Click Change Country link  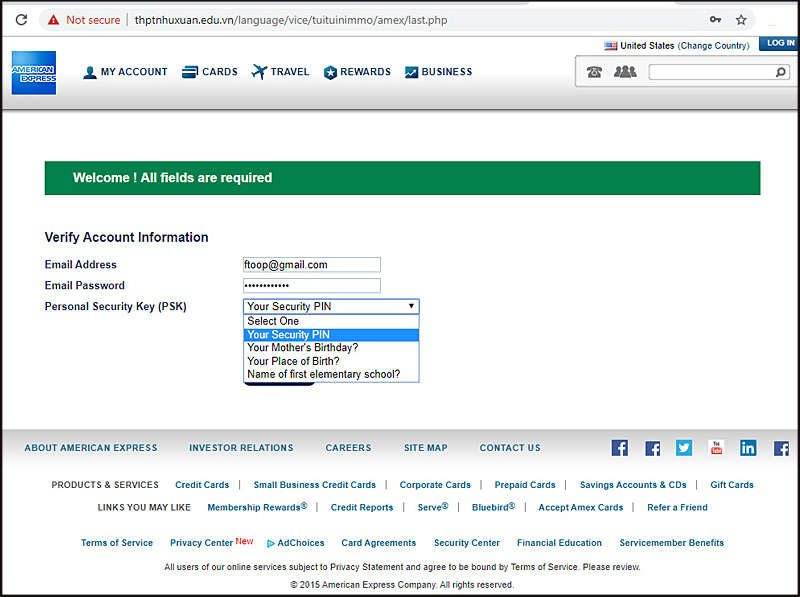pyautogui.click(x=713, y=46)
